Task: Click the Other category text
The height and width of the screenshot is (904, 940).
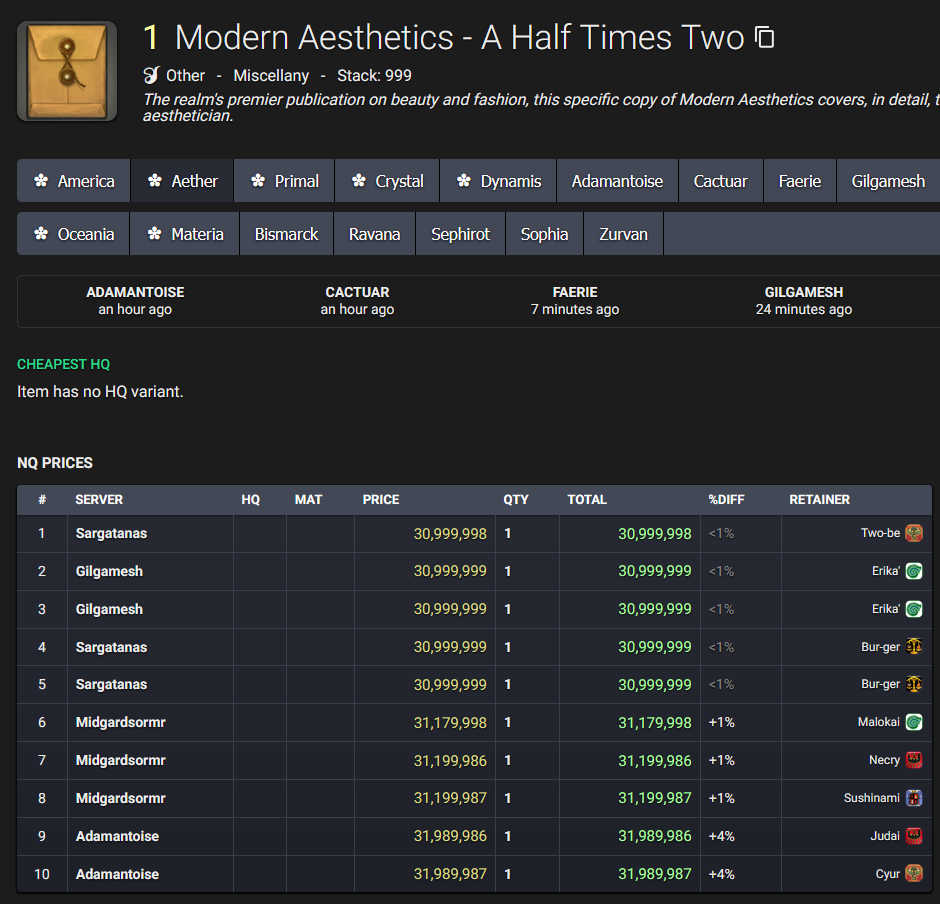Action: click(185, 76)
